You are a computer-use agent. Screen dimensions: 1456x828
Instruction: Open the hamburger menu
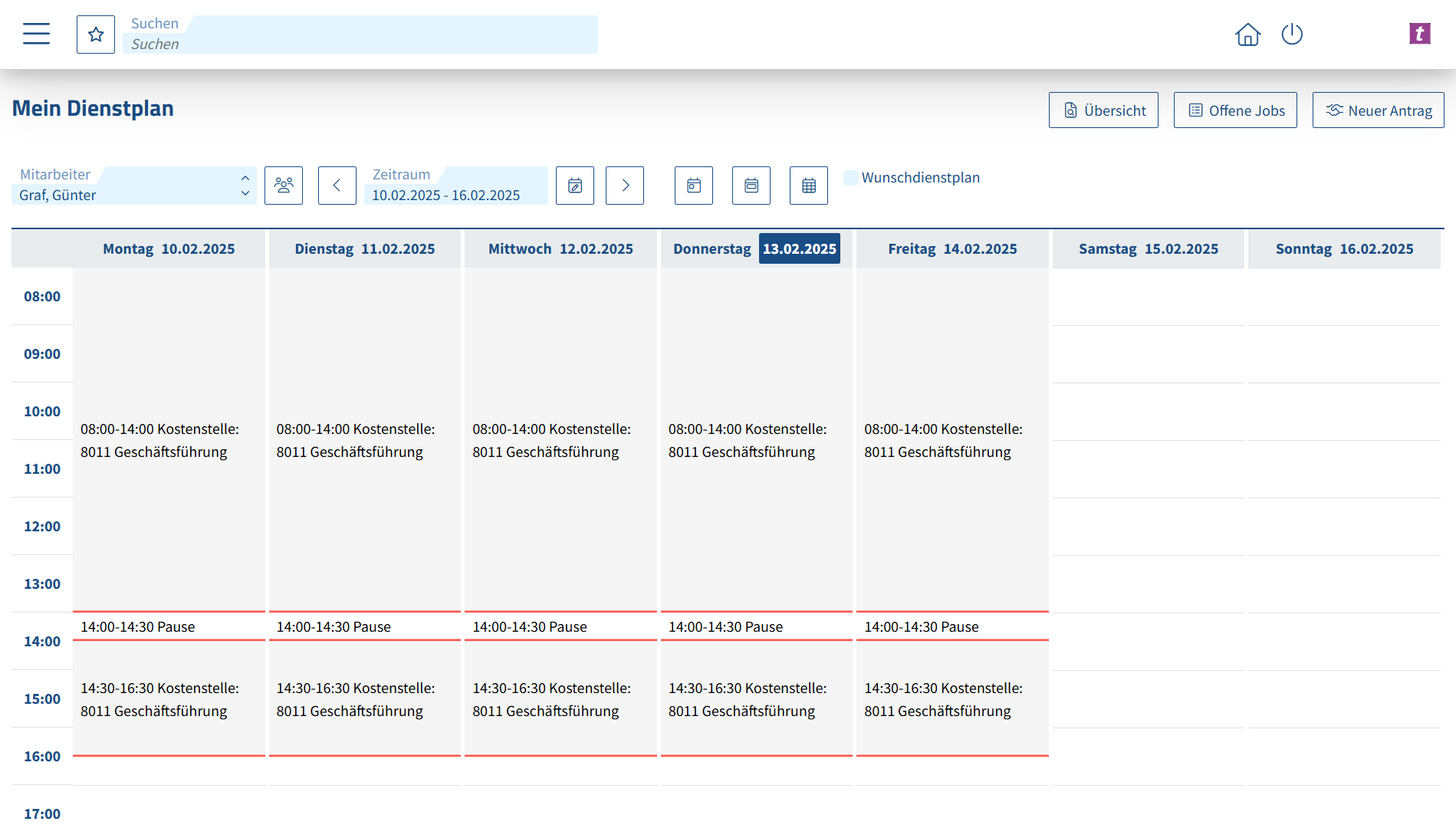[x=36, y=34]
